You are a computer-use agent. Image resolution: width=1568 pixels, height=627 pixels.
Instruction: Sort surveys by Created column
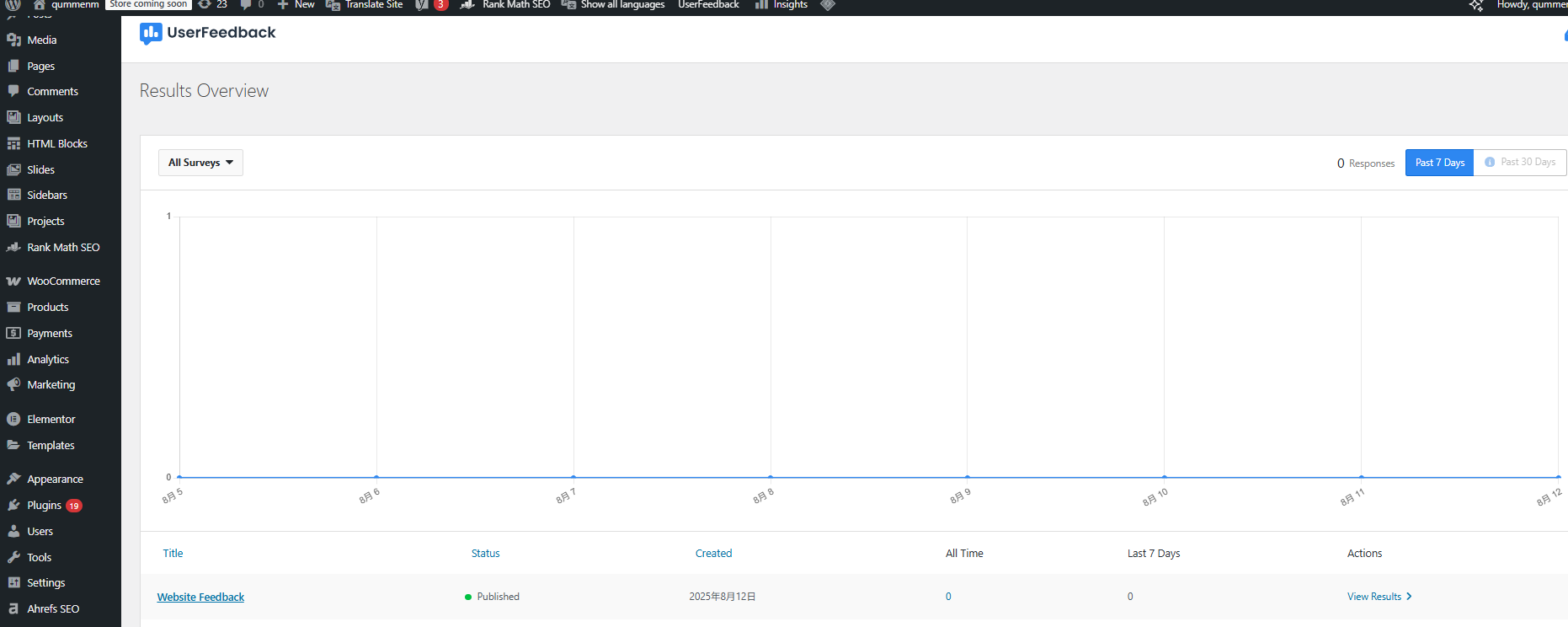[x=713, y=554]
